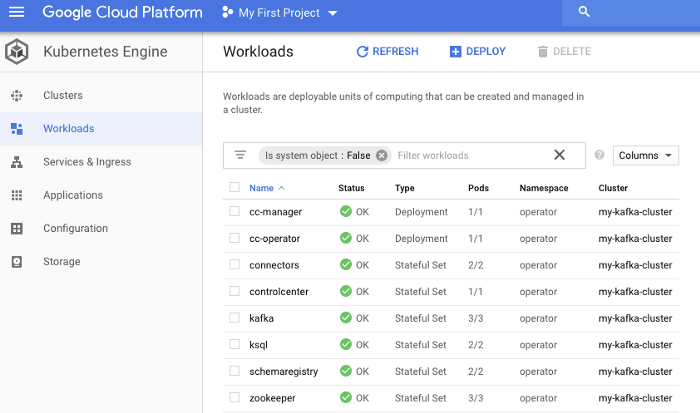This screenshot has height=413, width=700.
Task: Open the schemaregistry workload
Action: (x=283, y=371)
